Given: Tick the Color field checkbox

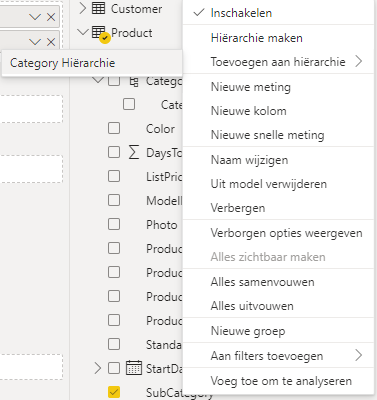Looking at the screenshot, I should (x=114, y=128).
